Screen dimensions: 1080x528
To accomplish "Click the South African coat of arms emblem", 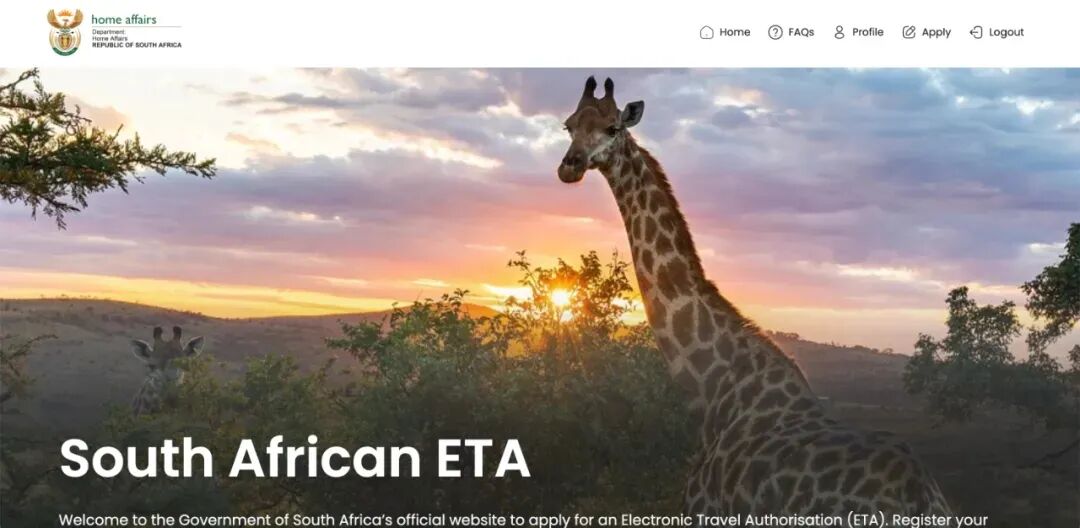I will (65, 32).
